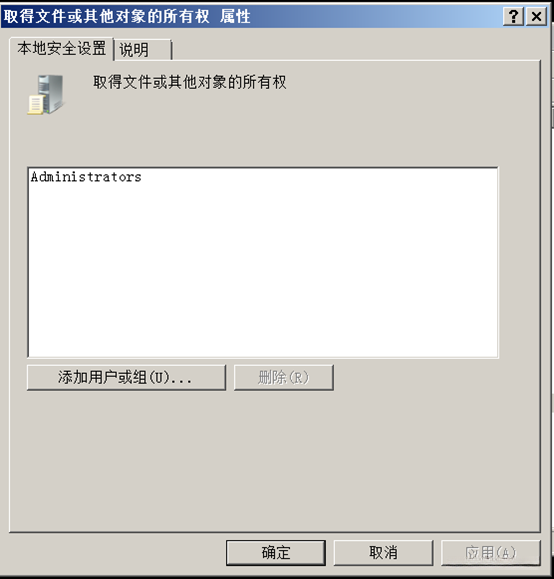This screenshot has height=579, width=554.
Task: Click the server policy icon
Action: (46, 95)
